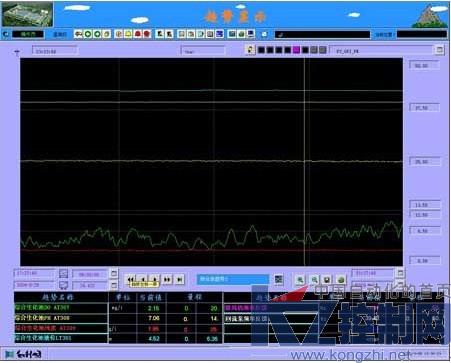Viewport: 451px width, 363px height.
Task: Click the red alarm bell toolbar icon
Action: (x=138, y=34)
